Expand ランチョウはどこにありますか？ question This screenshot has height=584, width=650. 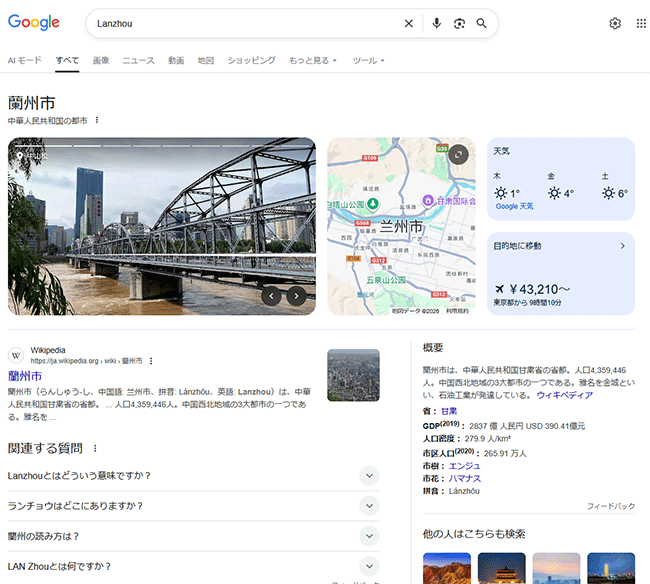tap(194, 506)
